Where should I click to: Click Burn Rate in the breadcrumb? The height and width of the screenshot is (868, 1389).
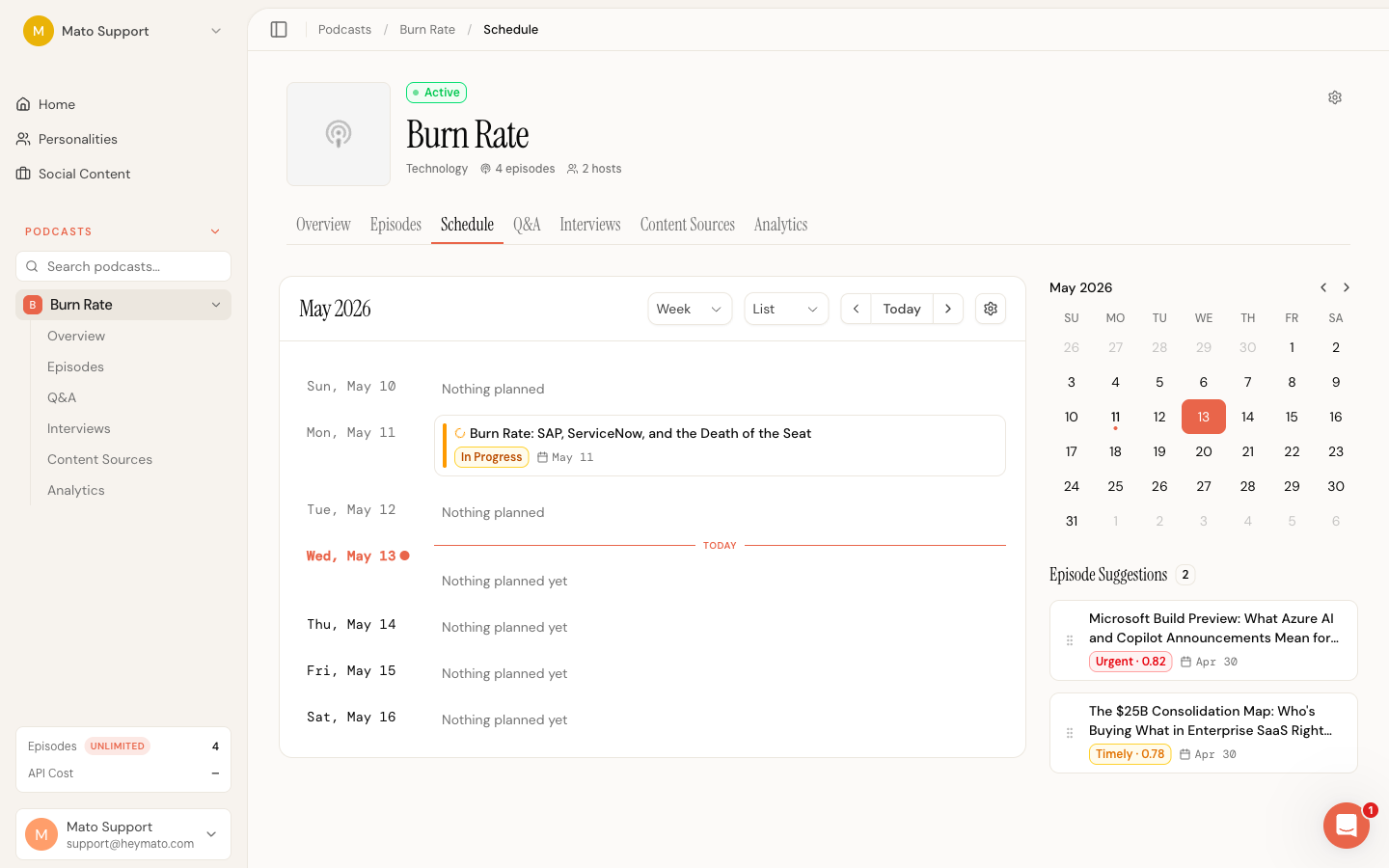coord(427,30)
